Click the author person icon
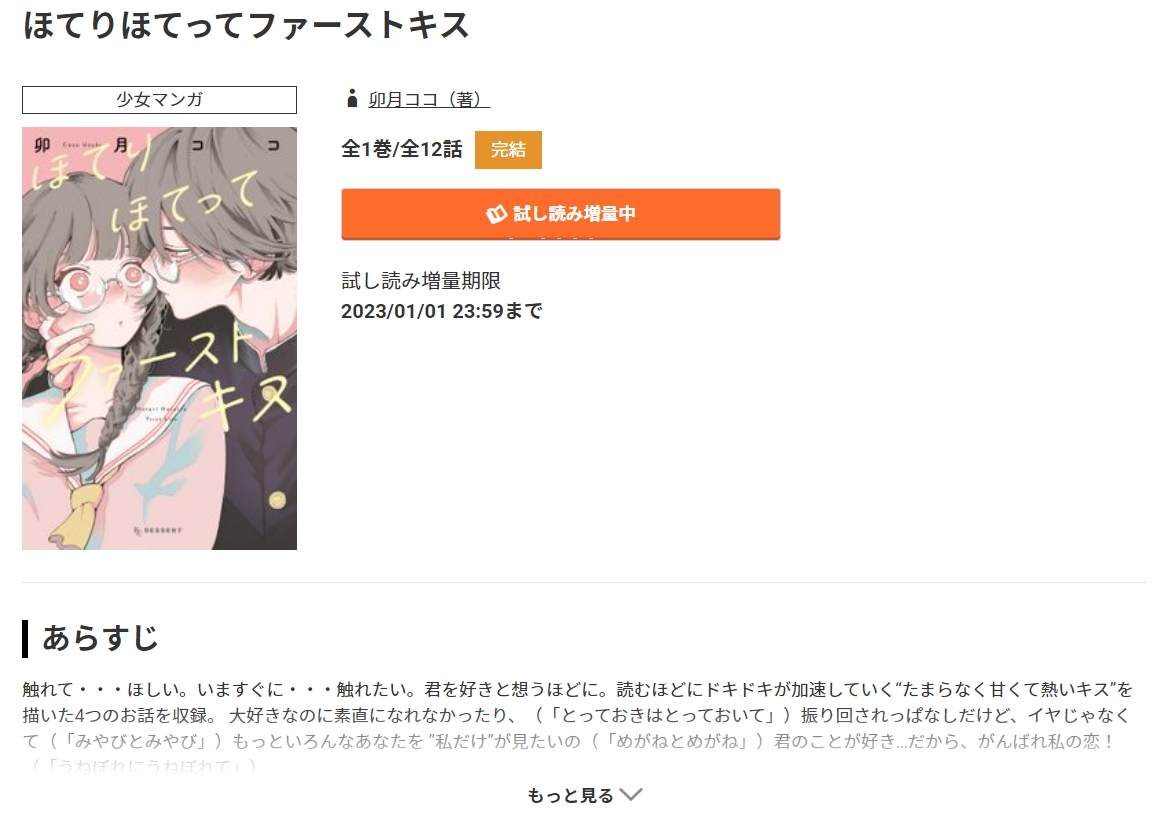This screenshot has width=1155, height=816. [352, 99]
